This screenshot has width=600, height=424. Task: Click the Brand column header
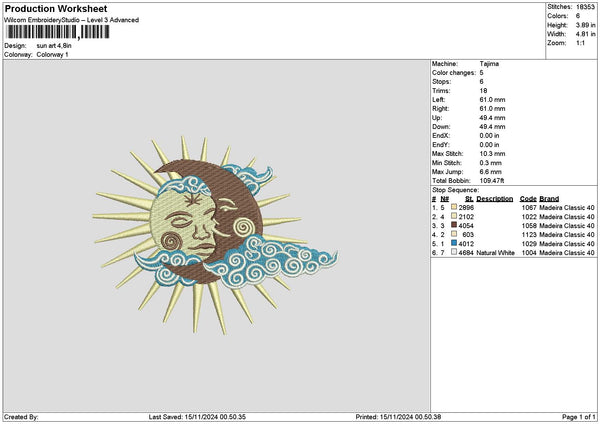pyautogui.click(x=550, y=199)
